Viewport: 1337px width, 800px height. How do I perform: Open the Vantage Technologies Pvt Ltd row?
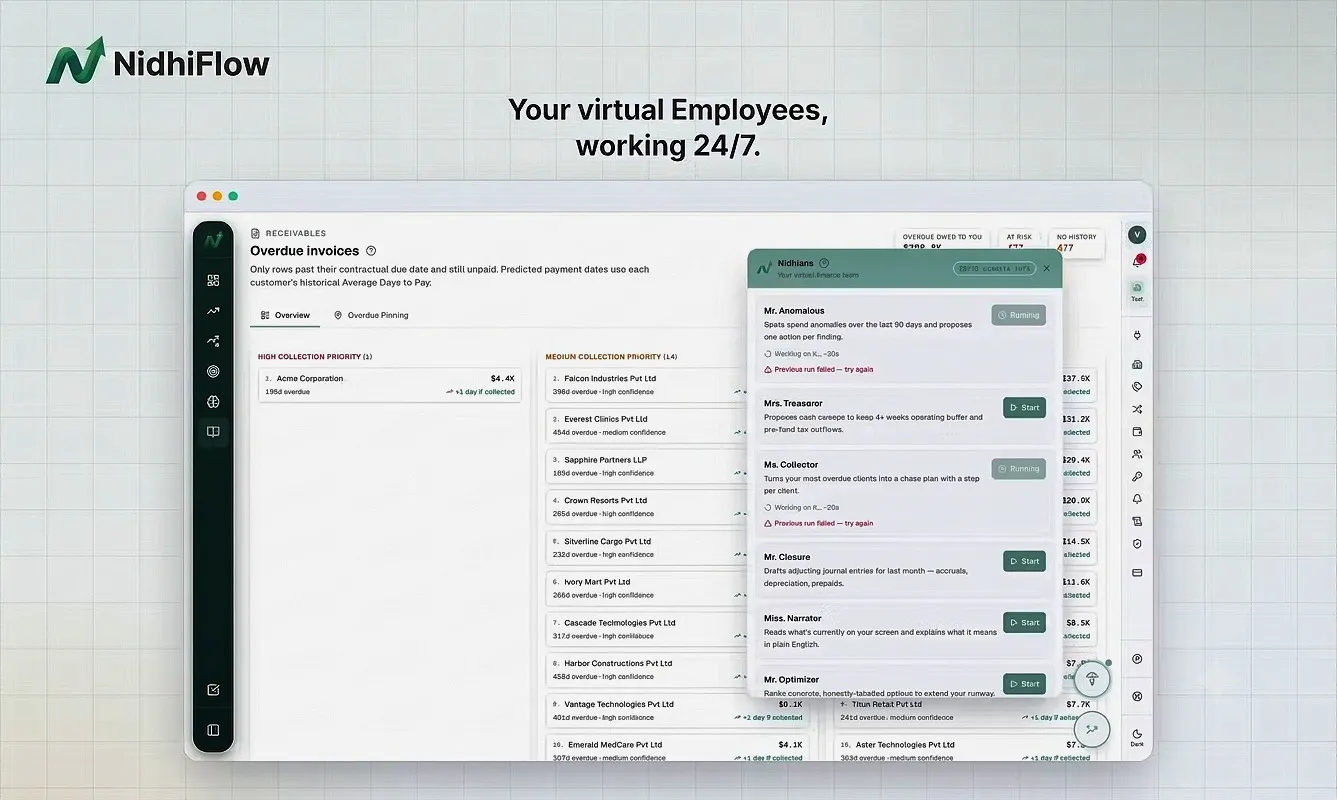click(678, 710)
